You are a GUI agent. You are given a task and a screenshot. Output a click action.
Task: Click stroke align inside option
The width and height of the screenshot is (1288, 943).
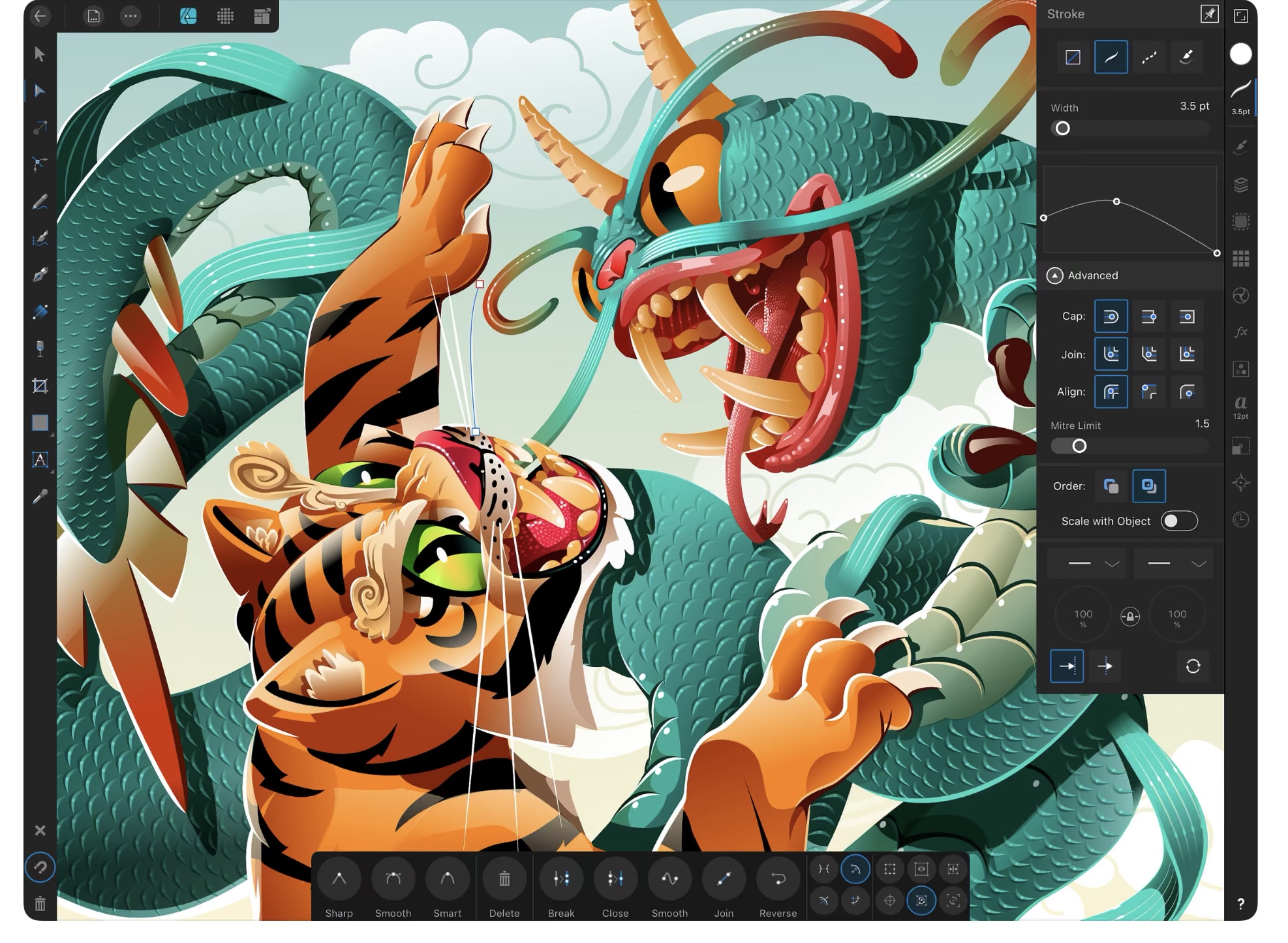(x=1148, y=391)
